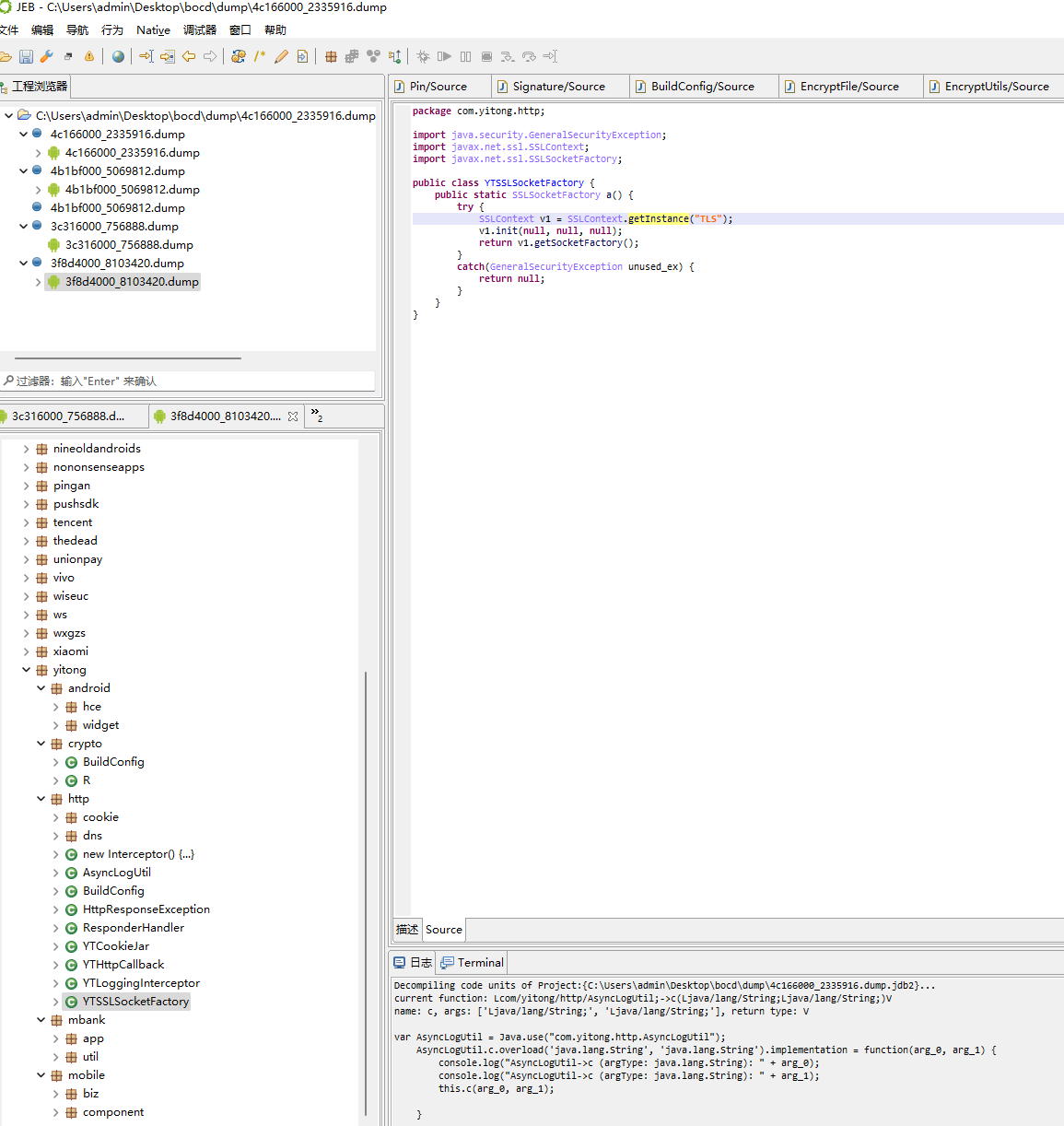Click the open folder toolbar icon
The width and height of the screenshot is (1064, 1126).
[x=6, y=56]
